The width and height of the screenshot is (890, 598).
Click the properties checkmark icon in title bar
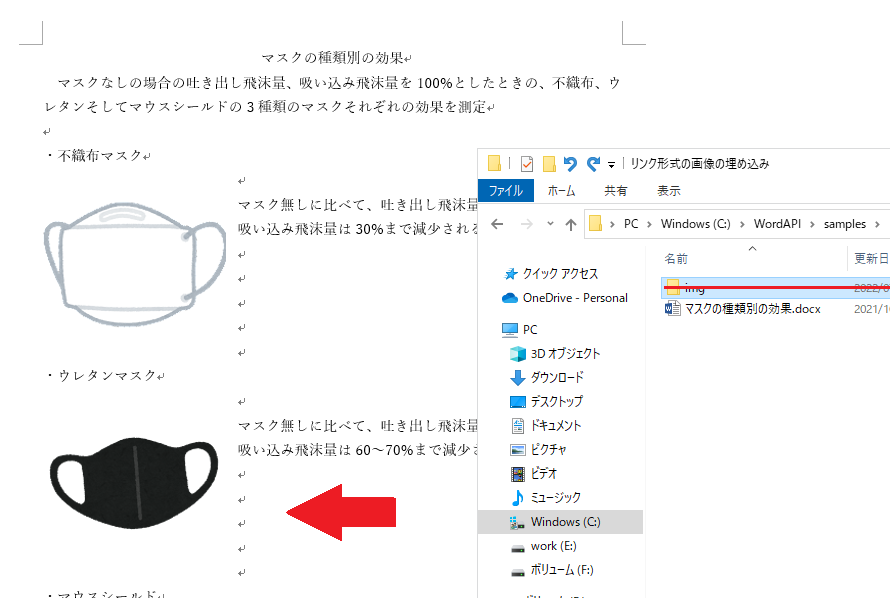coord(527,164)
